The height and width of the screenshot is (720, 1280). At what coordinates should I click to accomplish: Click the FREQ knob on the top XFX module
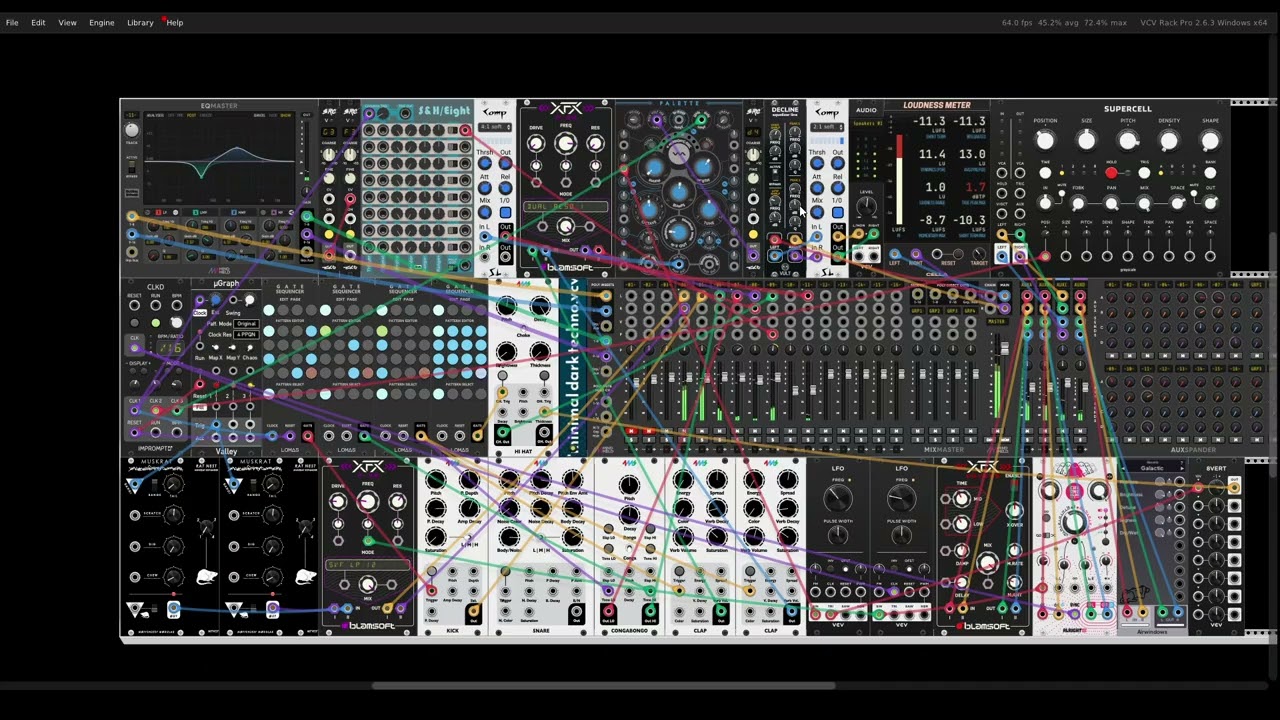click(565, 144)
